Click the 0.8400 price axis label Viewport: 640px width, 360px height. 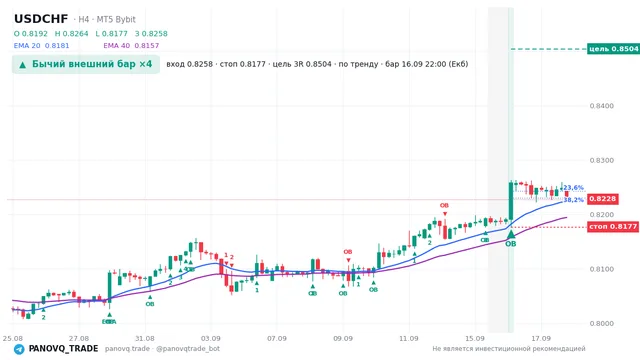(602, 106)
